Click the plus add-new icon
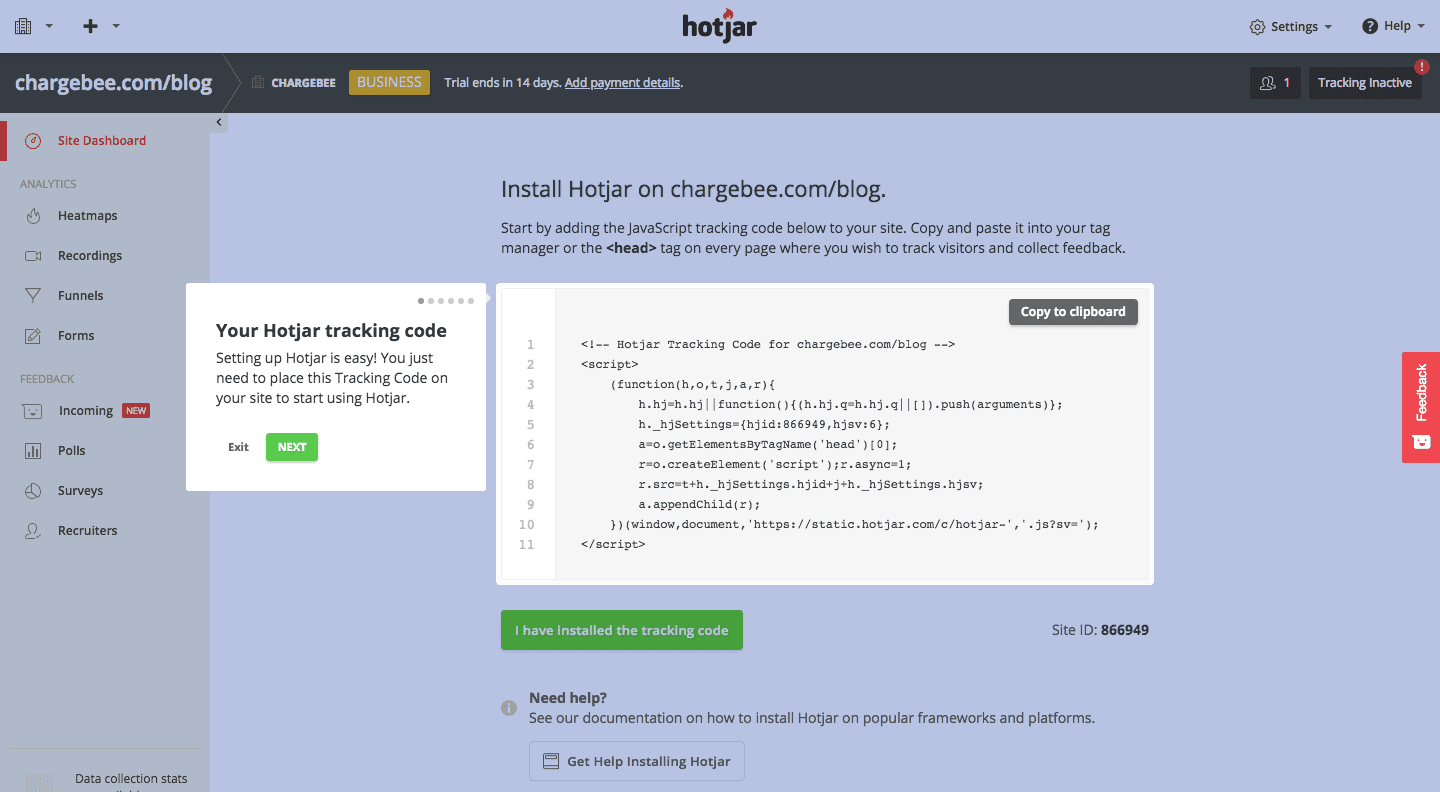 point(90,26)
